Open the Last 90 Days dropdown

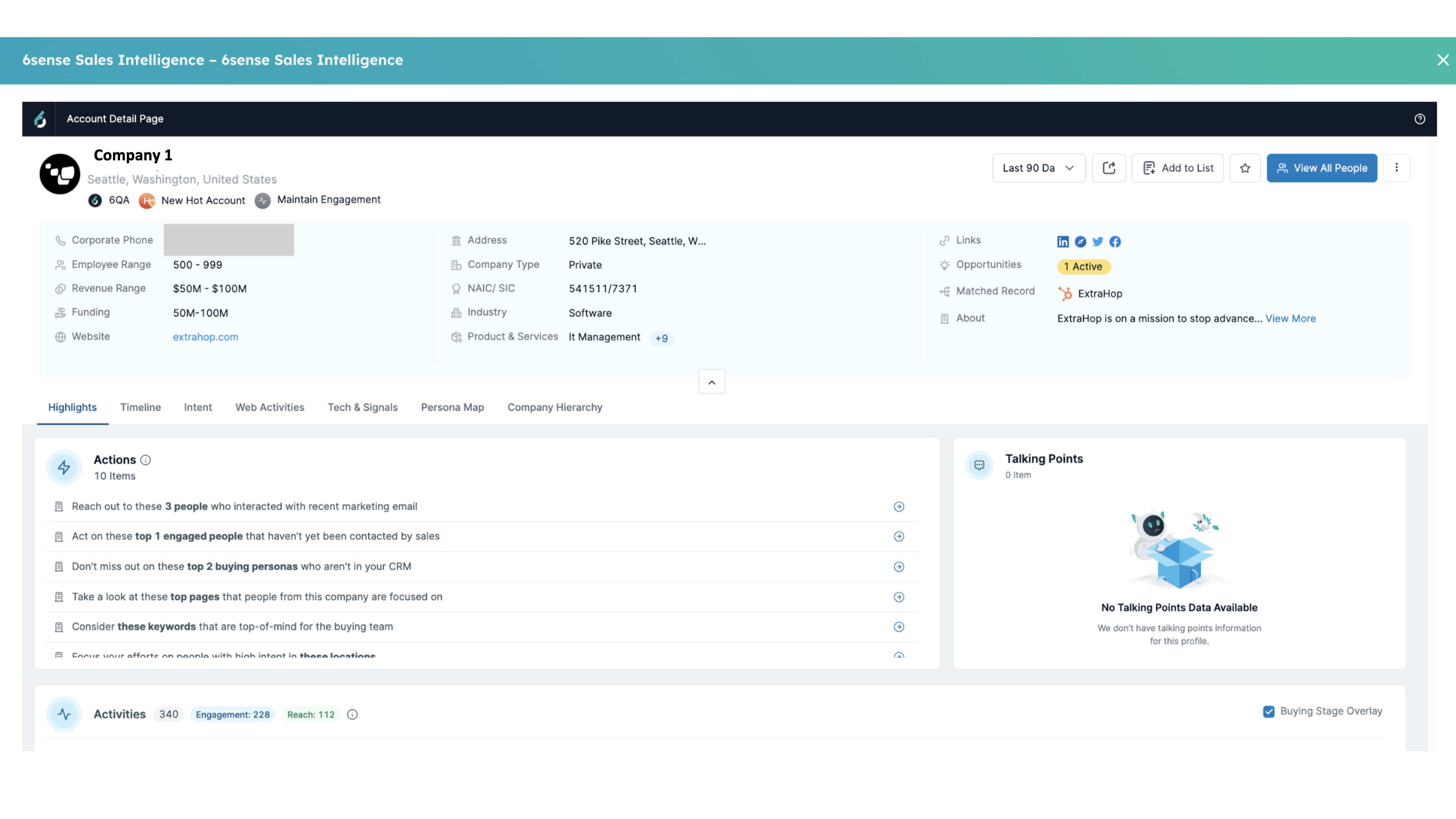pos(1038,168)
